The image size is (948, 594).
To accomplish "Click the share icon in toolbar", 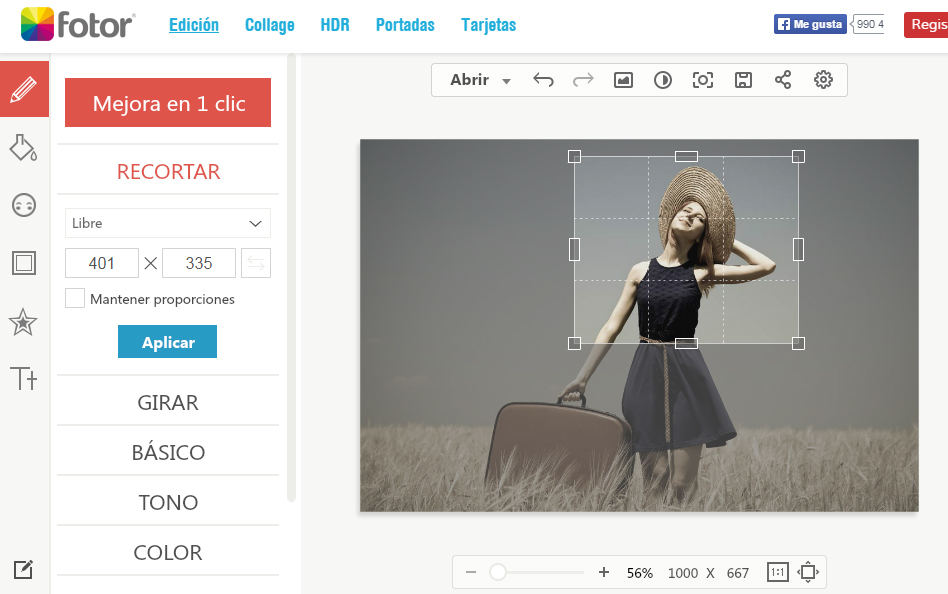I will click(x=783, y=80).
